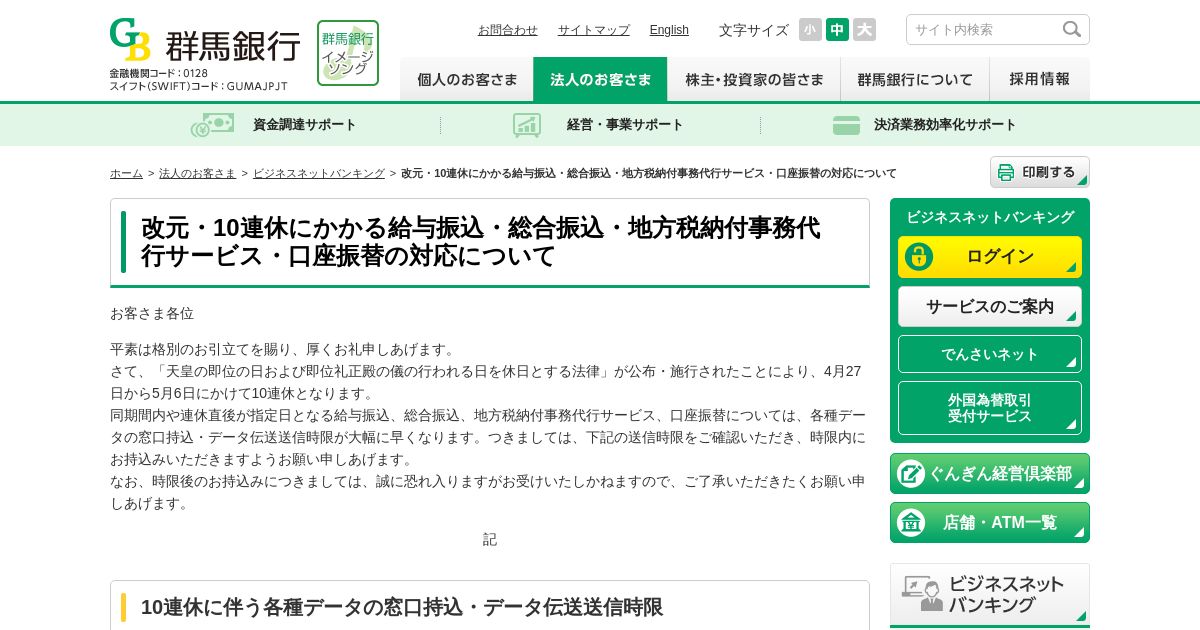Switch to the English site link
Viewport: 1200px width, 630px height.
coord(669,30)
